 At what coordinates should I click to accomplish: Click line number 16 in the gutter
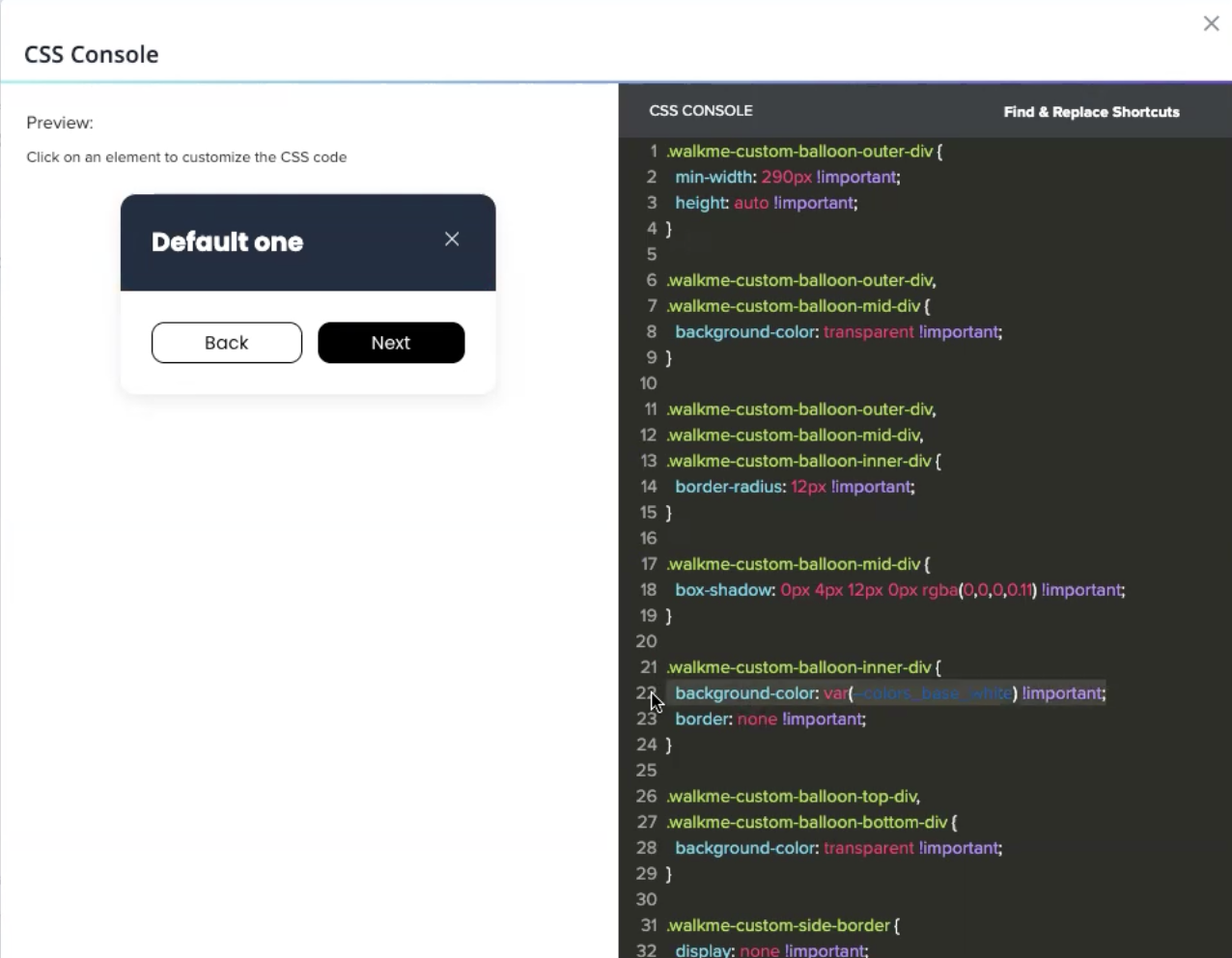click(x=648, y=538)
